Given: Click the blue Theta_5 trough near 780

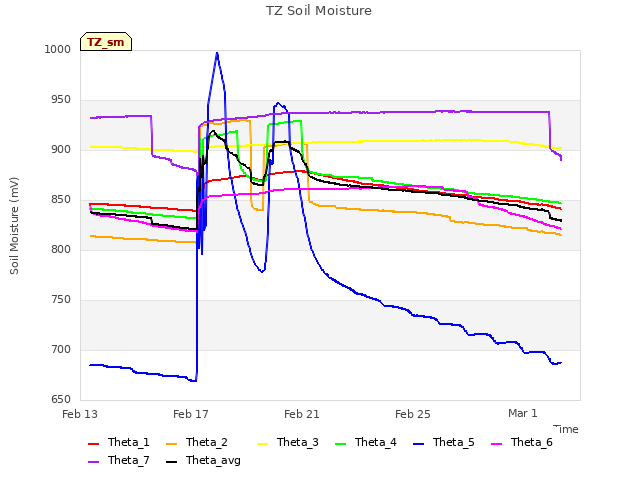Looking at the screenshot, I should [x=262, y=271].
